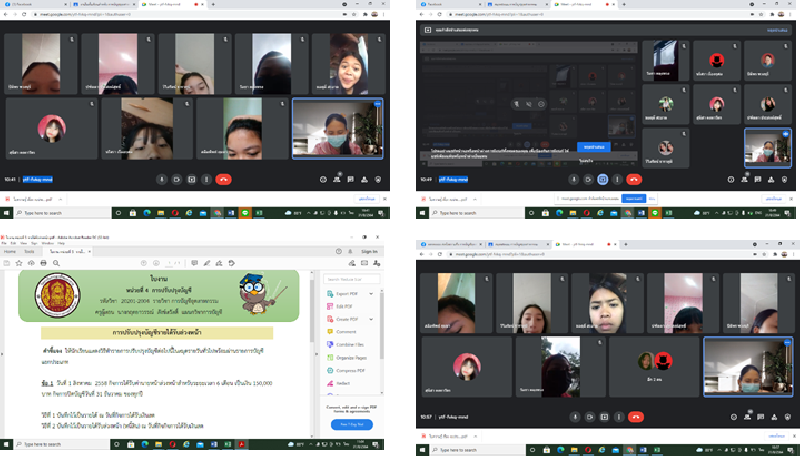Click red hang-up button in top-left Meet
This screenshot has height=456, width=800.
point(222,179)
